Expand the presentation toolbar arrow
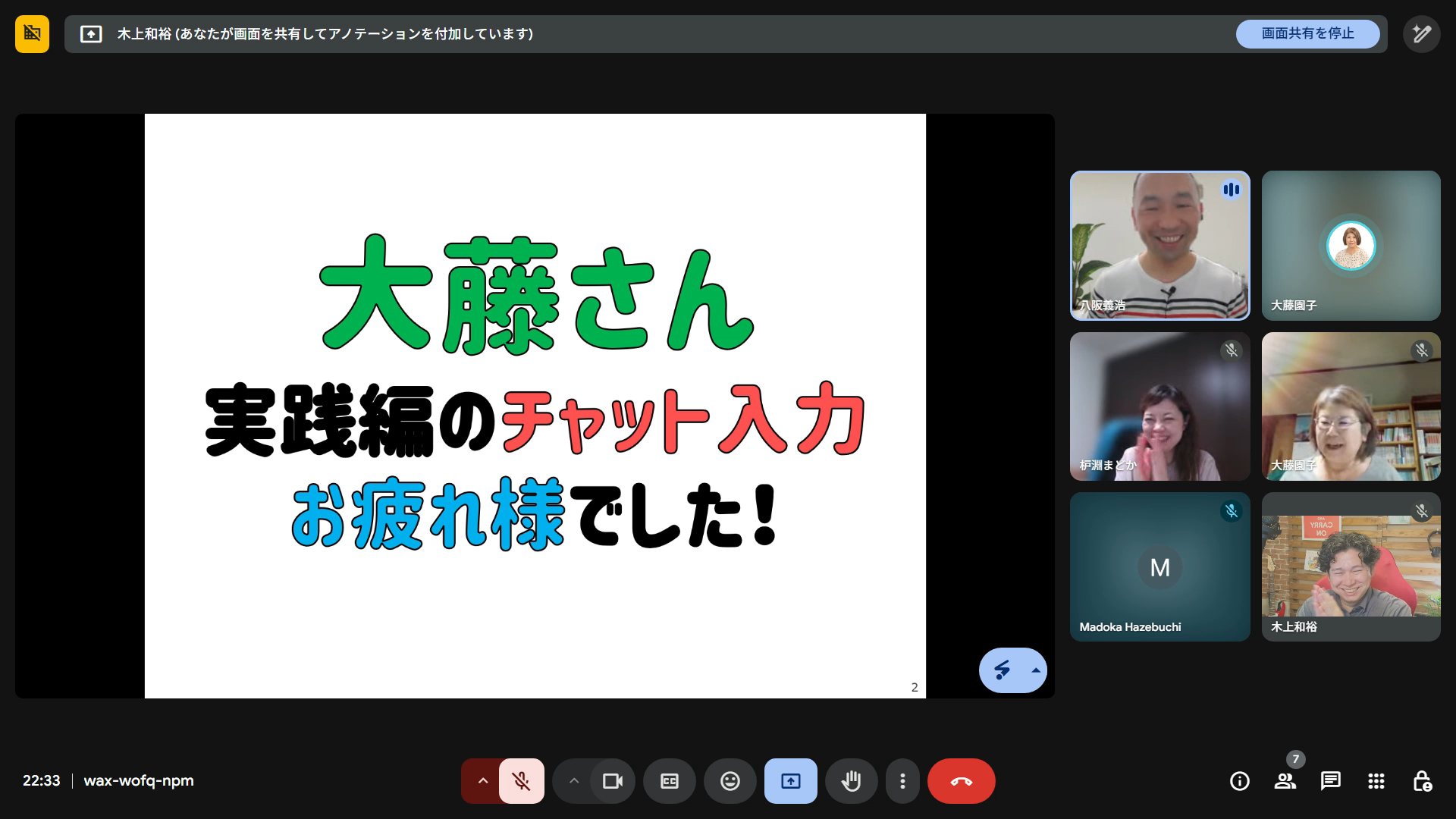The height and width of the screenshot is (819, 1456). 1035,670
